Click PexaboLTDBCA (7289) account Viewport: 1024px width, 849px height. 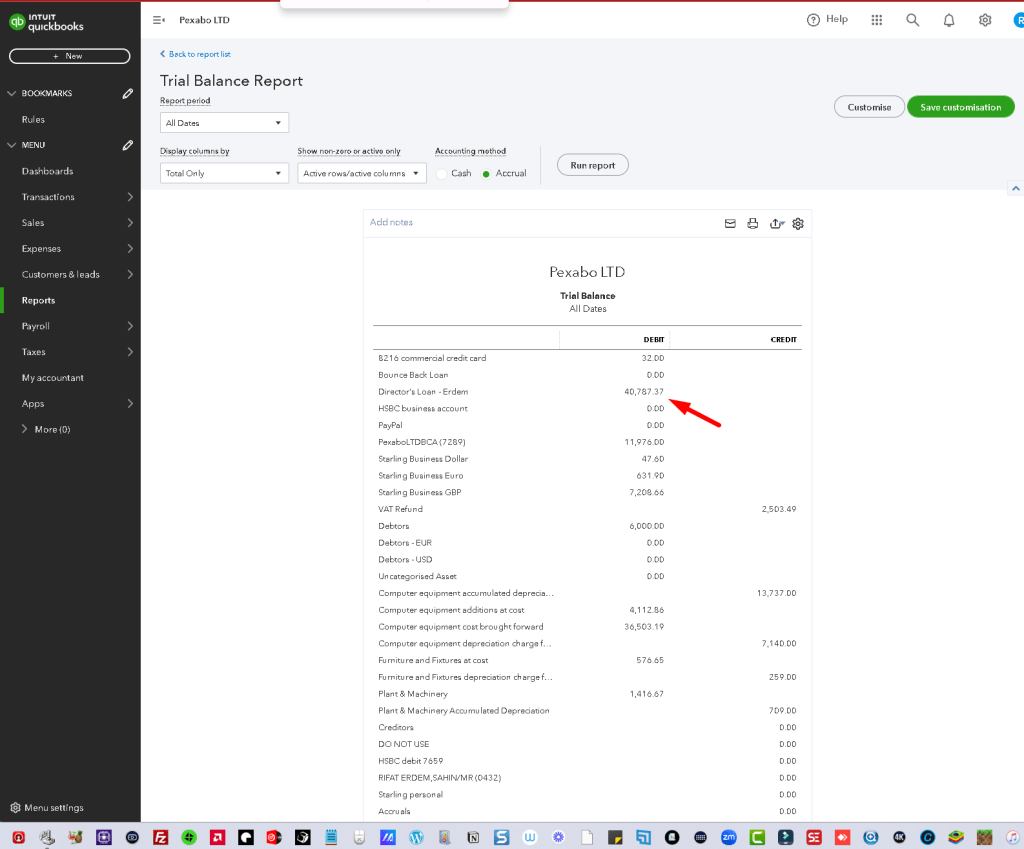(422, 442)
